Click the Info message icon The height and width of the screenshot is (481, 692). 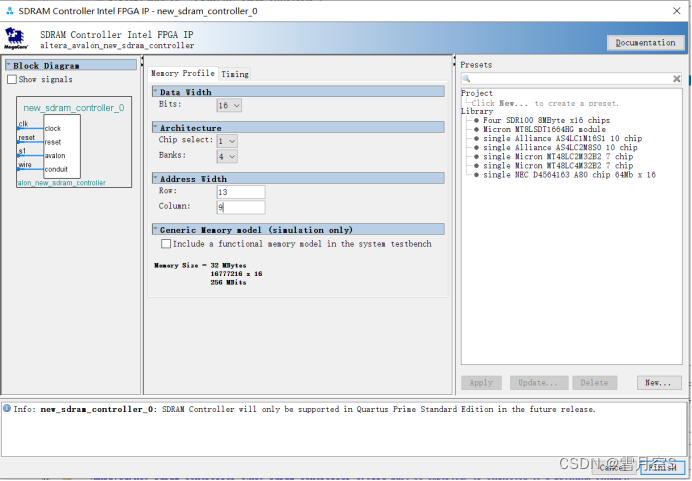pos(7,408)
